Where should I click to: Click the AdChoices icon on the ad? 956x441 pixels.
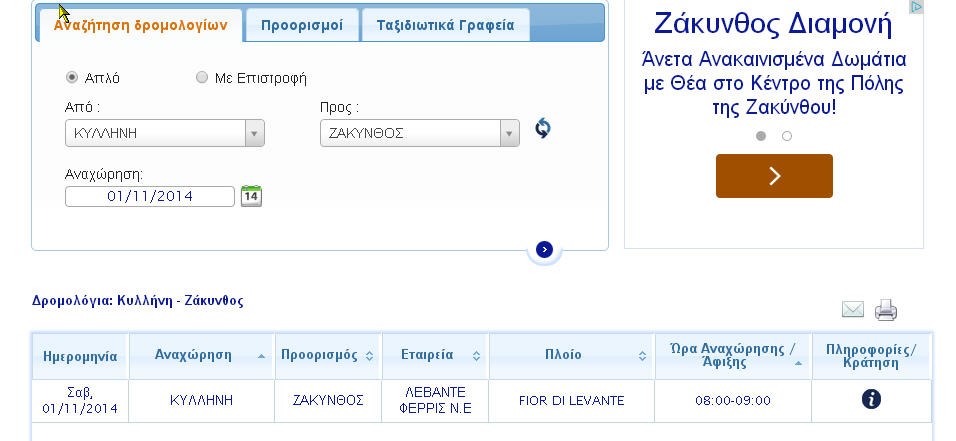[915, 7]
